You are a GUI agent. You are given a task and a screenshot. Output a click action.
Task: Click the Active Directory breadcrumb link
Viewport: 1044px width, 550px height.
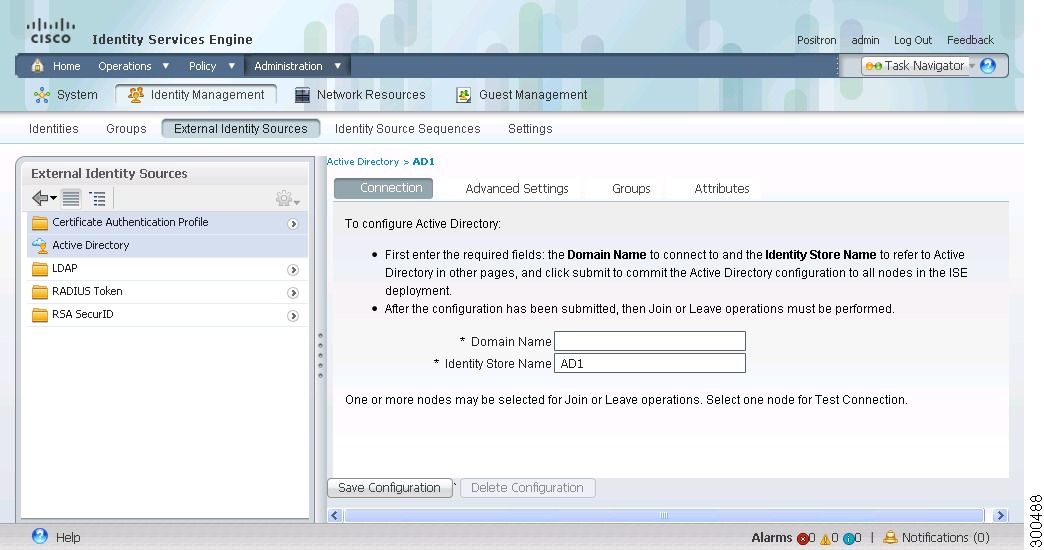tap(362, 162)
